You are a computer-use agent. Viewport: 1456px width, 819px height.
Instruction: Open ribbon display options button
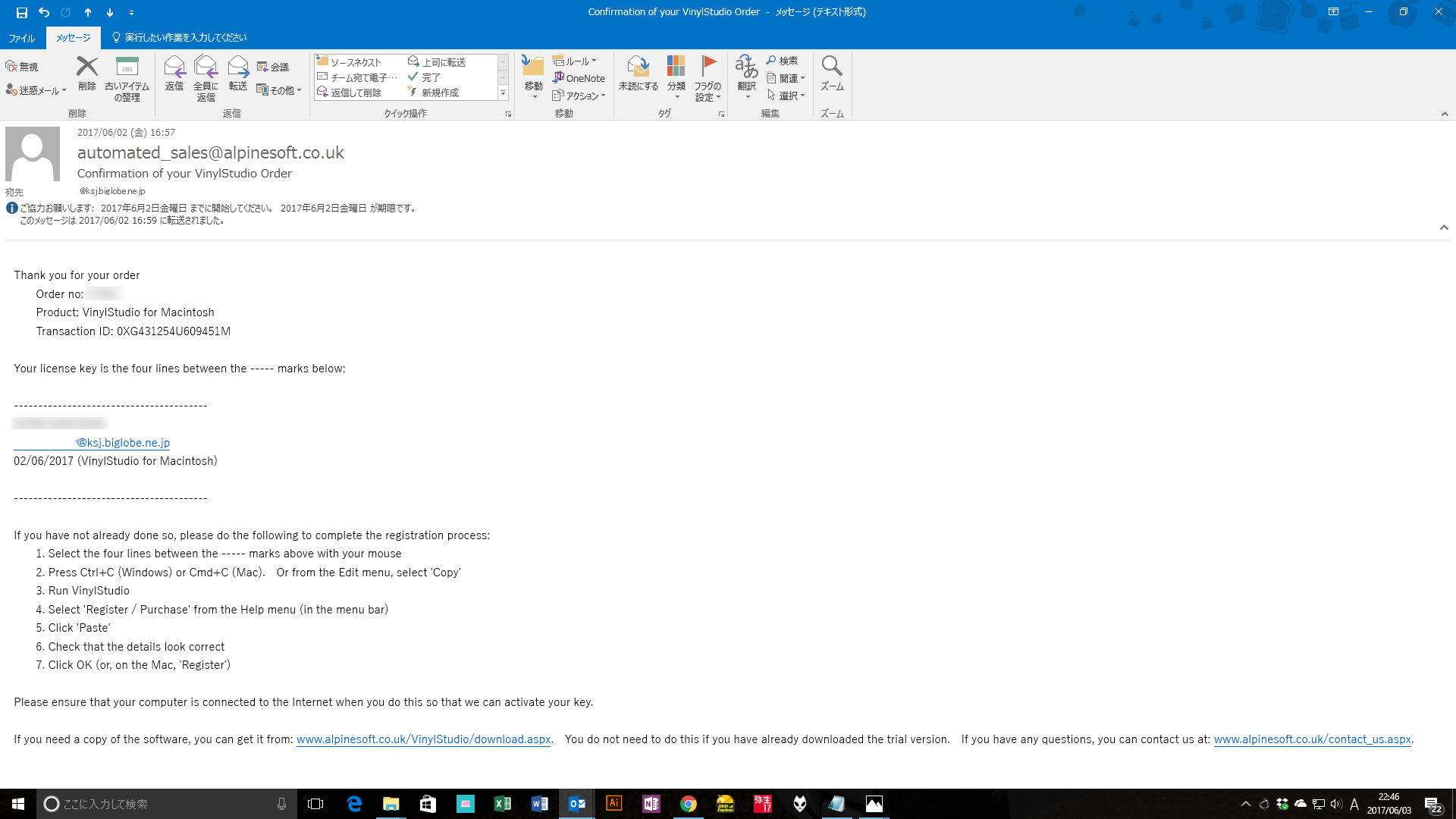[1333, 12]
